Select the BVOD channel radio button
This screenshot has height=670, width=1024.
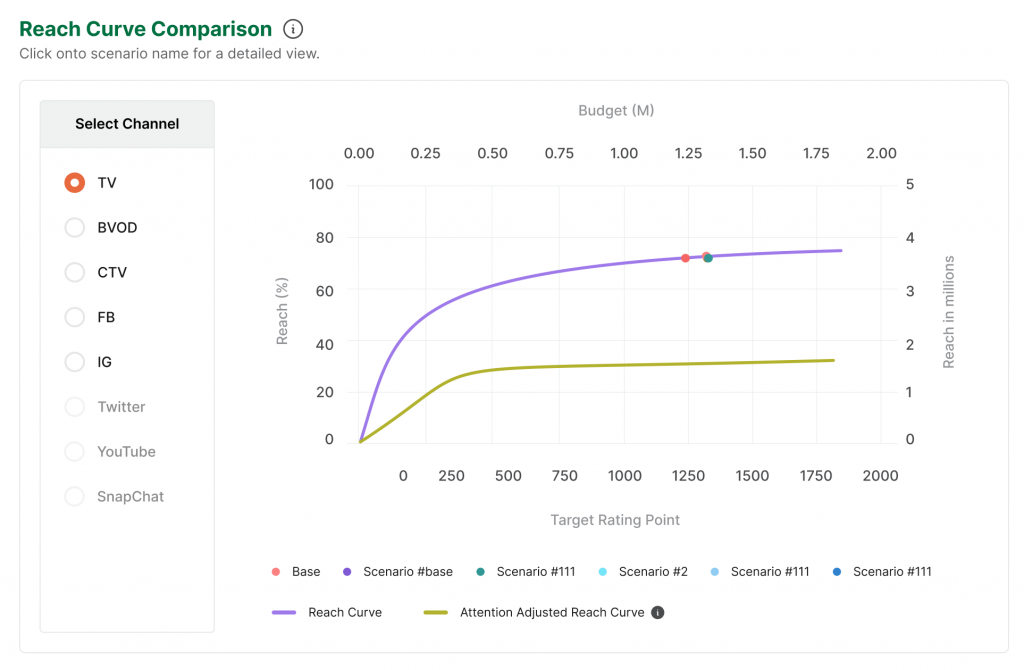coord(74,228)
